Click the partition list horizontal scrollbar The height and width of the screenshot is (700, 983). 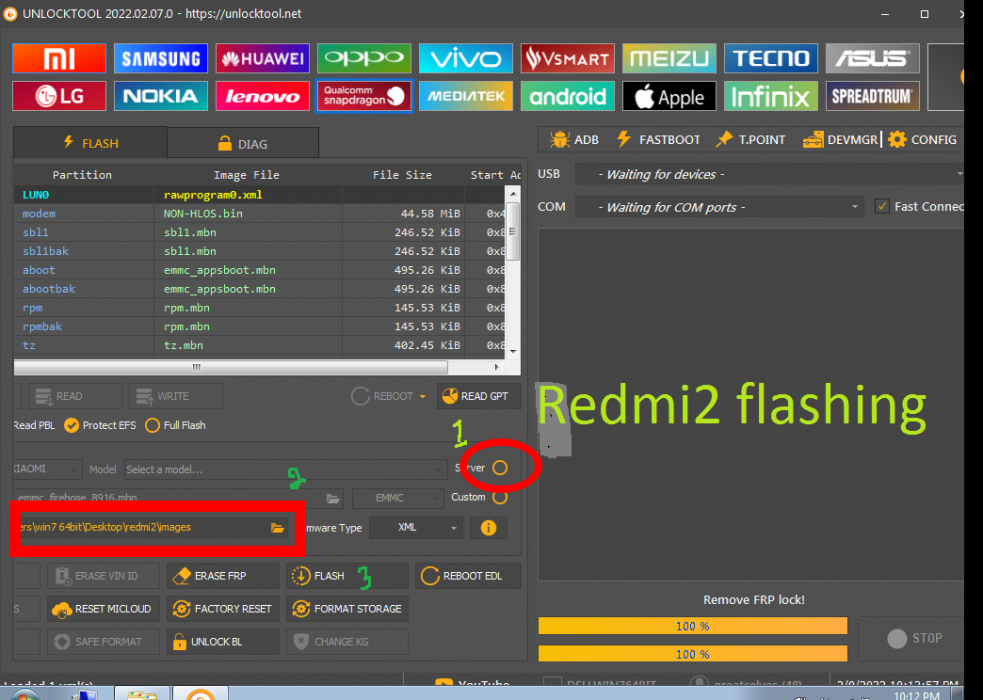click(231, 367)
